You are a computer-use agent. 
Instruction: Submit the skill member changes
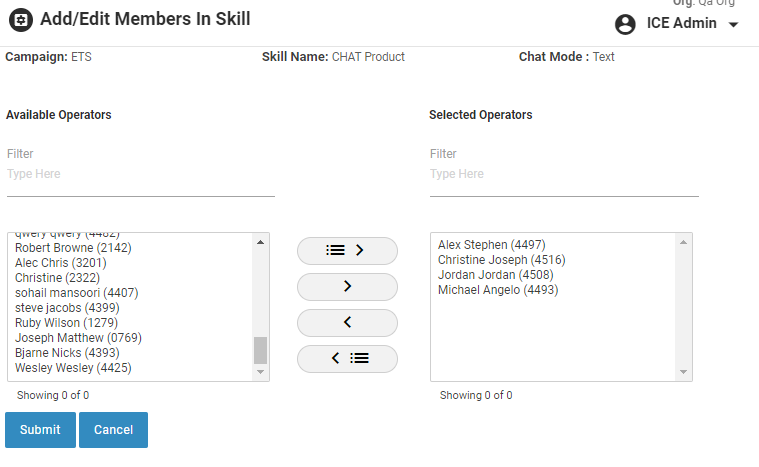click(x=40, y=430)
